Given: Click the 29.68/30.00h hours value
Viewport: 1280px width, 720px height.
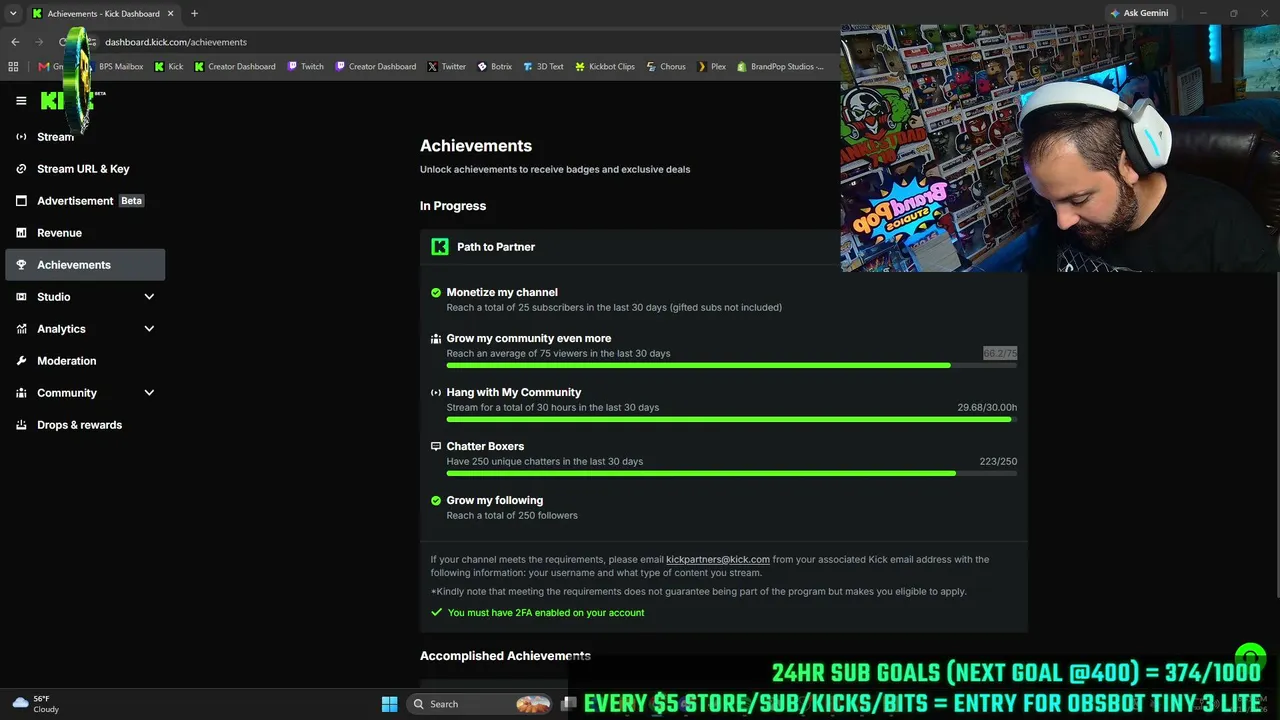Looking at the screenshot, I should coord(987,408).
